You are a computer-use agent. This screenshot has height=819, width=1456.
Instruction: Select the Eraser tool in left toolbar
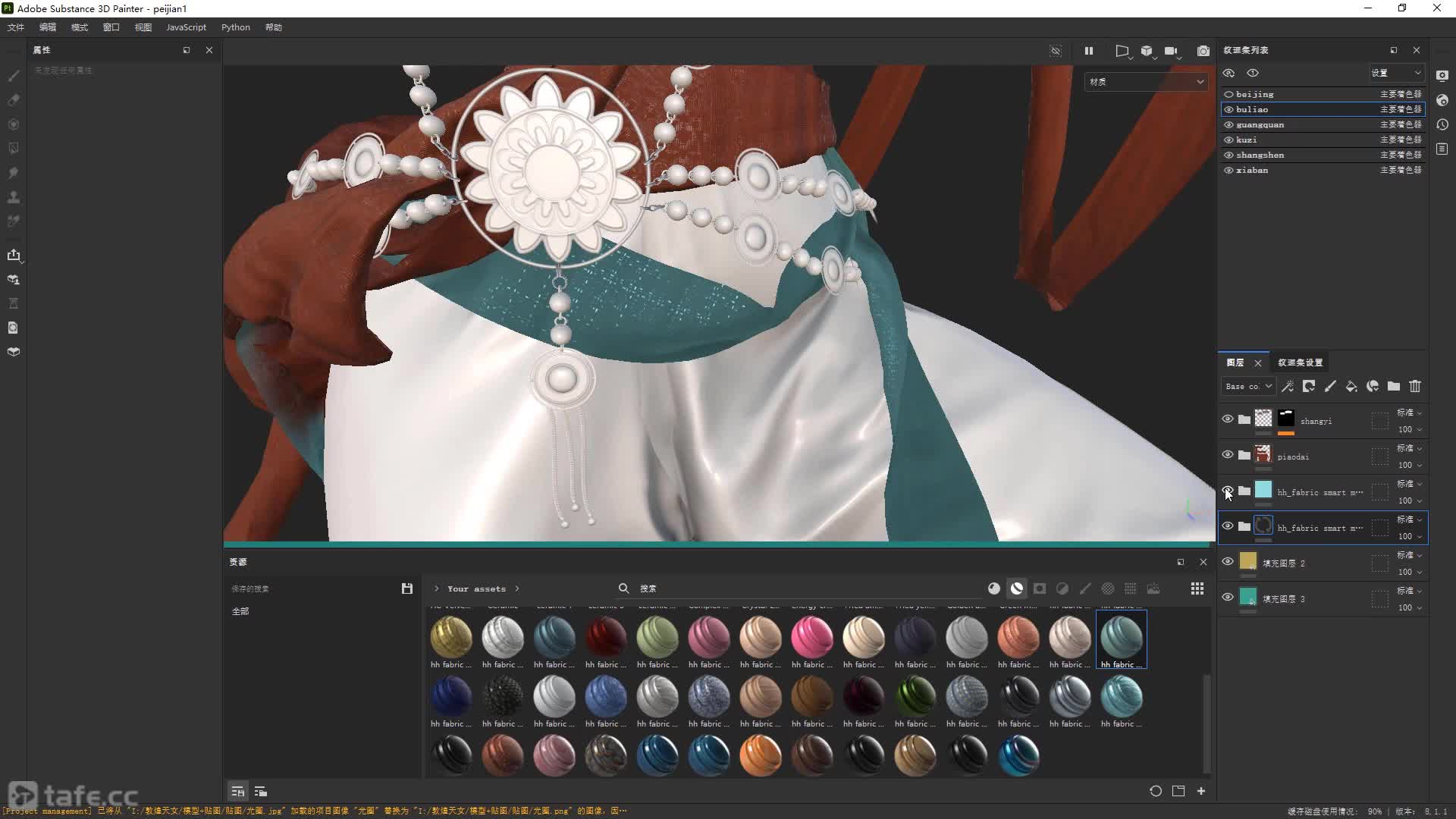[14, 100]
